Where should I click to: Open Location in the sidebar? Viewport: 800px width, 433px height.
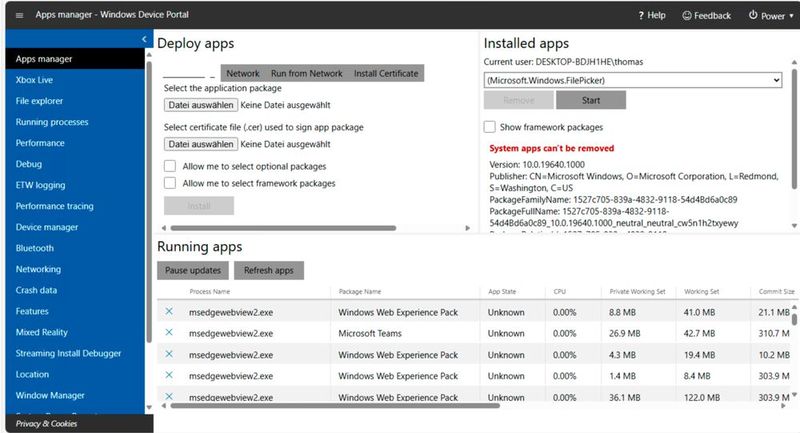tap(75, 374)
